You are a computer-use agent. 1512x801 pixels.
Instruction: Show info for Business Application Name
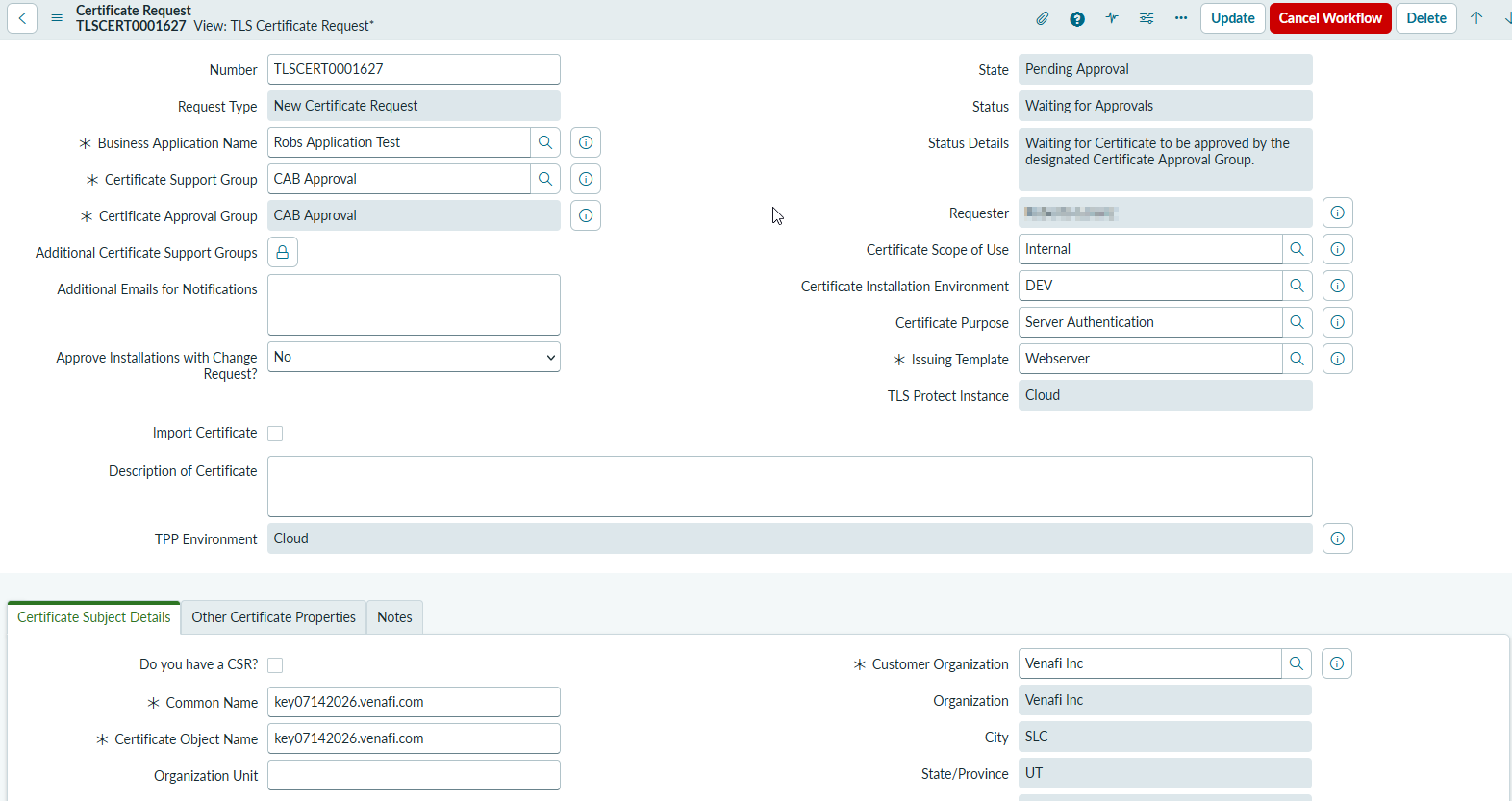(586, 142)
